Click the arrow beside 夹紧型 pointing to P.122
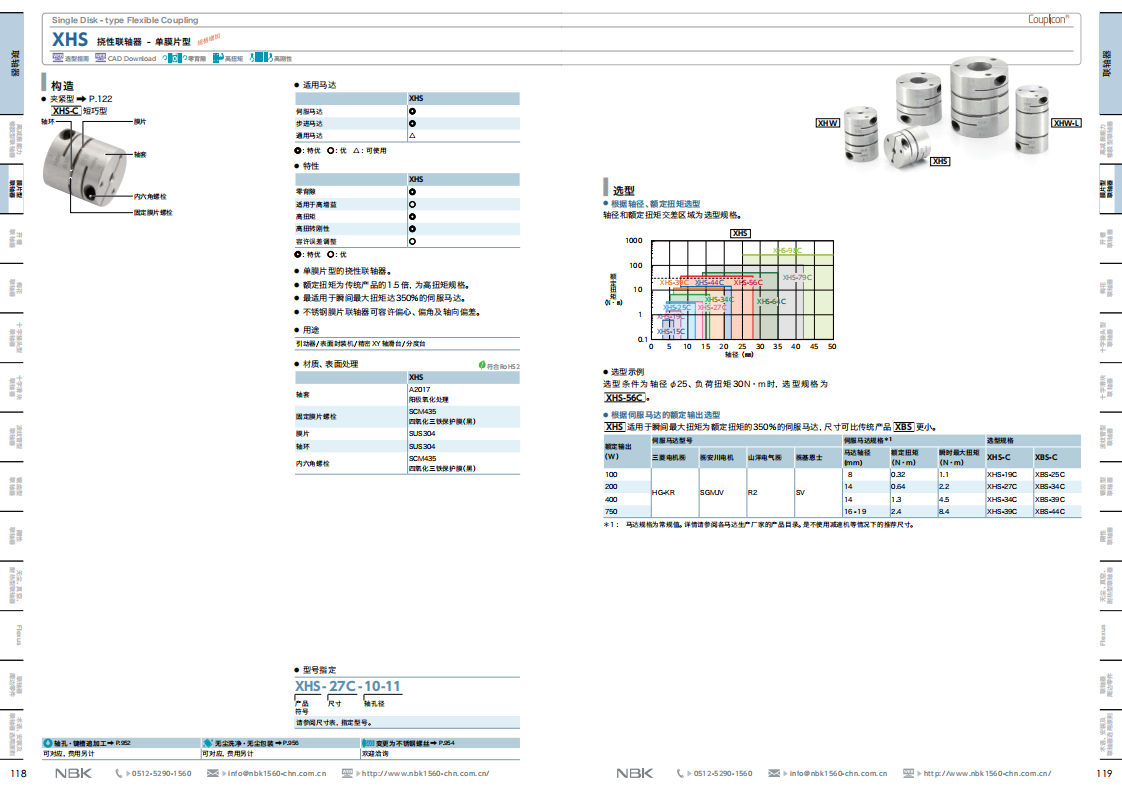This screenshot has height=793, width=1122. (81, 99)
